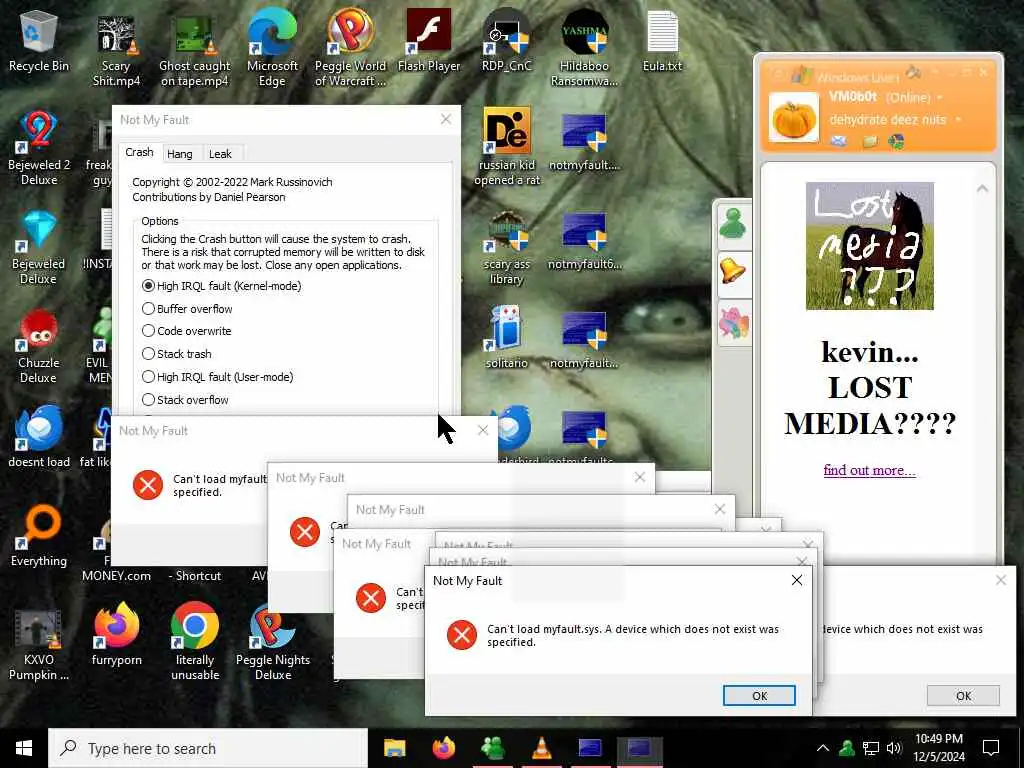Select the KXVO Pumpkin video file

pos(39,645)
